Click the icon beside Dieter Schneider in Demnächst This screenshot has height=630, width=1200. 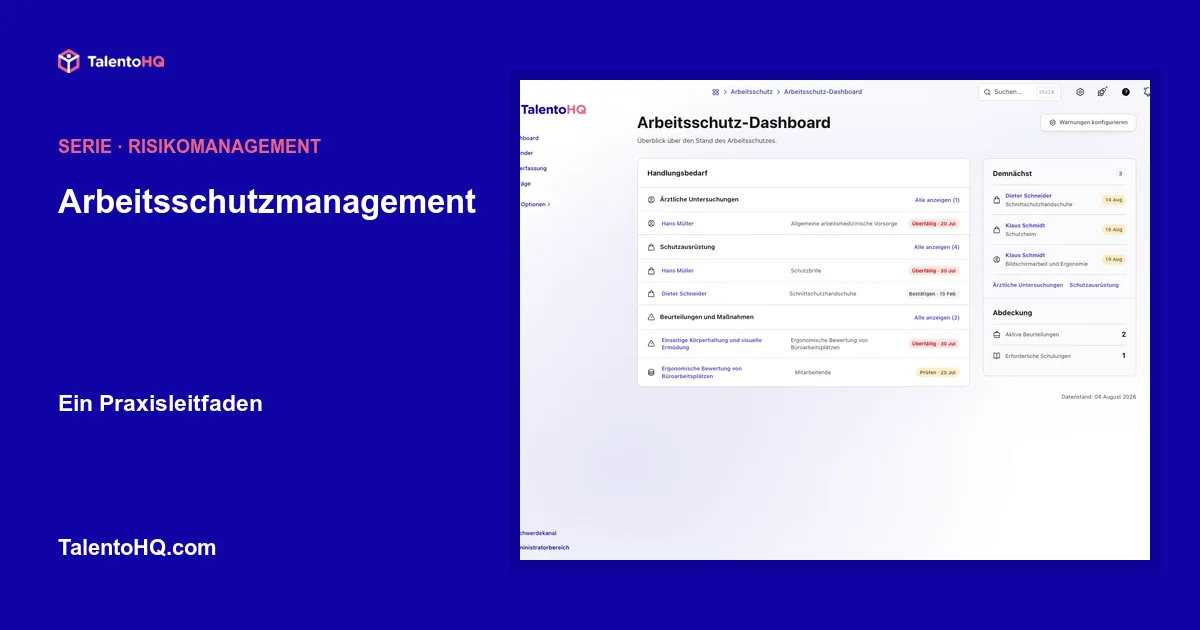996,200
